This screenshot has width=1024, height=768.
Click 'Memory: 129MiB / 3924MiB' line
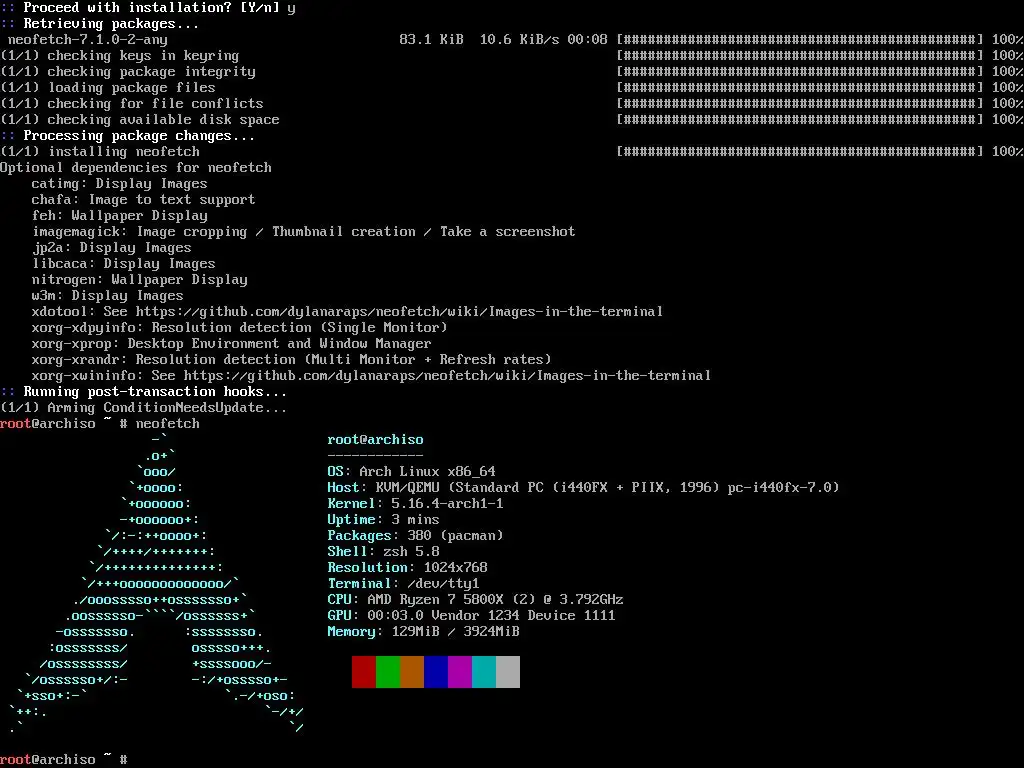coord(423,632)
